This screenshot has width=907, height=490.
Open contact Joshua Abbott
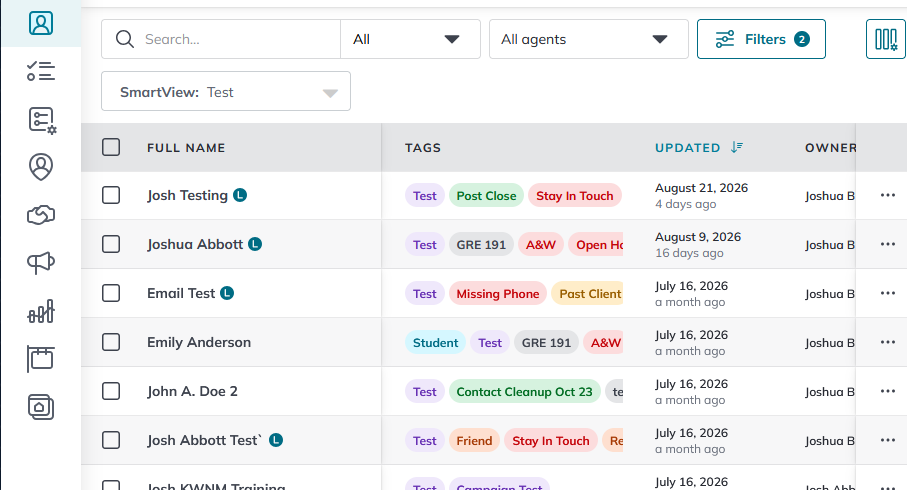[x=195, y=244]
